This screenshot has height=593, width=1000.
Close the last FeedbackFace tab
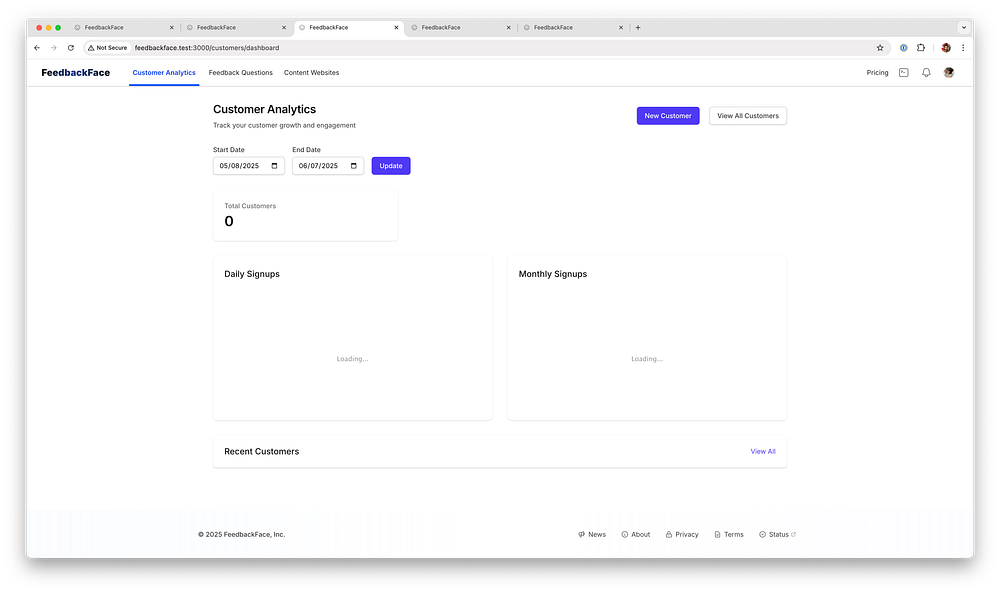click(x=621, y=27)
